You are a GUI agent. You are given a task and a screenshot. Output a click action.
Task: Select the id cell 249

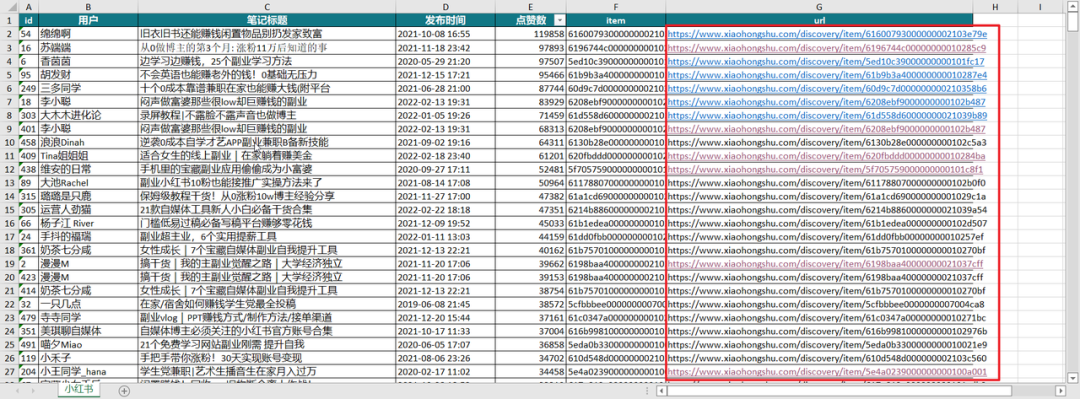pyautogui.click(x=28, y=88)
